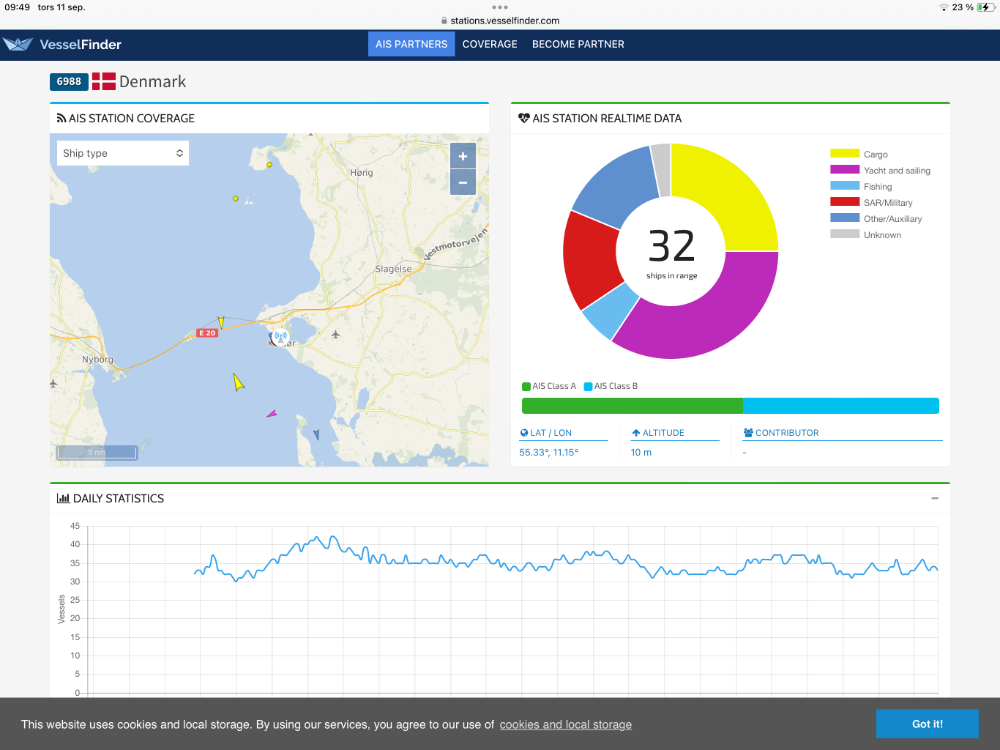Click the blue vessel marker on map
Screen dimensions: 1000x750
point(316,434)
